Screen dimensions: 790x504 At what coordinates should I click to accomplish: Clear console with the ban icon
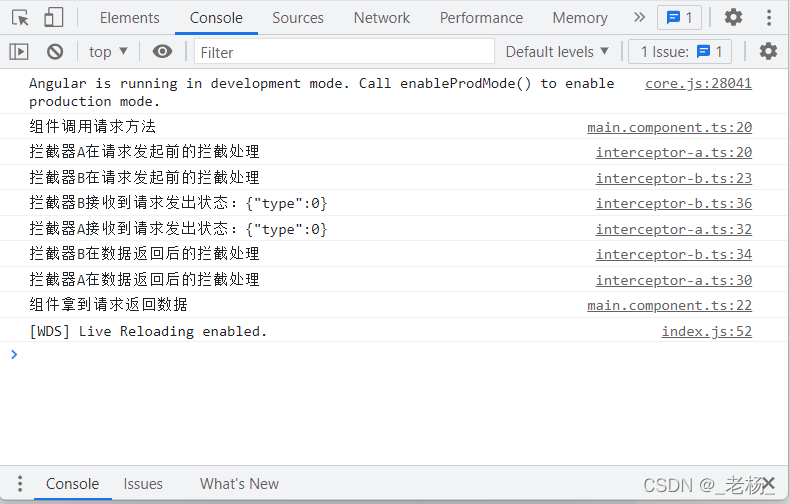click(x=55, y=51)
